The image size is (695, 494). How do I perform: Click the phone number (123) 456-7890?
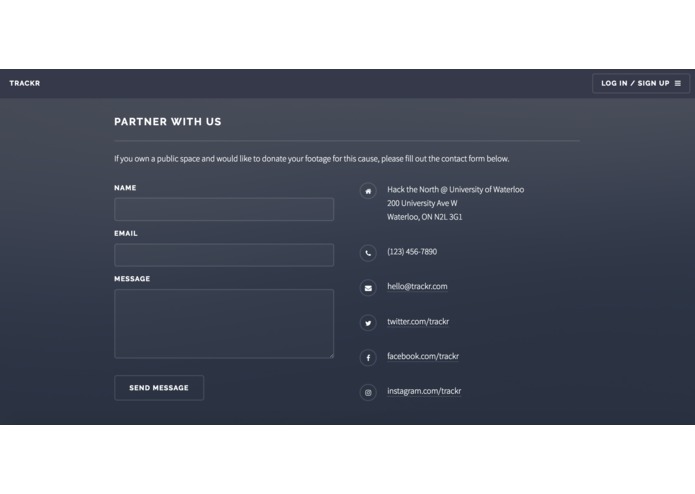pos(412,252)
